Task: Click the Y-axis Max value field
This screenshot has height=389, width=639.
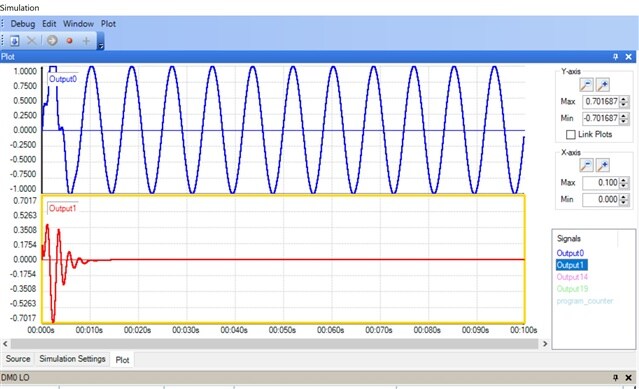Action: click(601, 101)
